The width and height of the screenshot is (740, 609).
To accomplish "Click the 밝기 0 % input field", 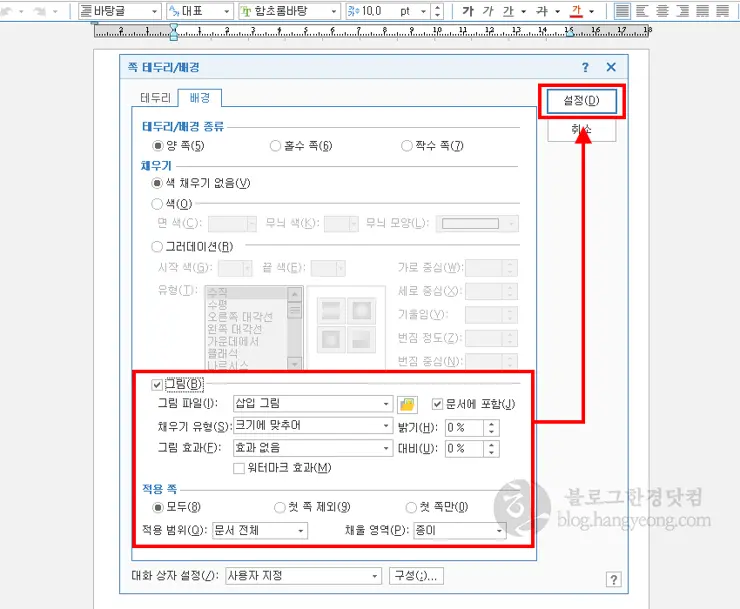I will coord(465,428).
